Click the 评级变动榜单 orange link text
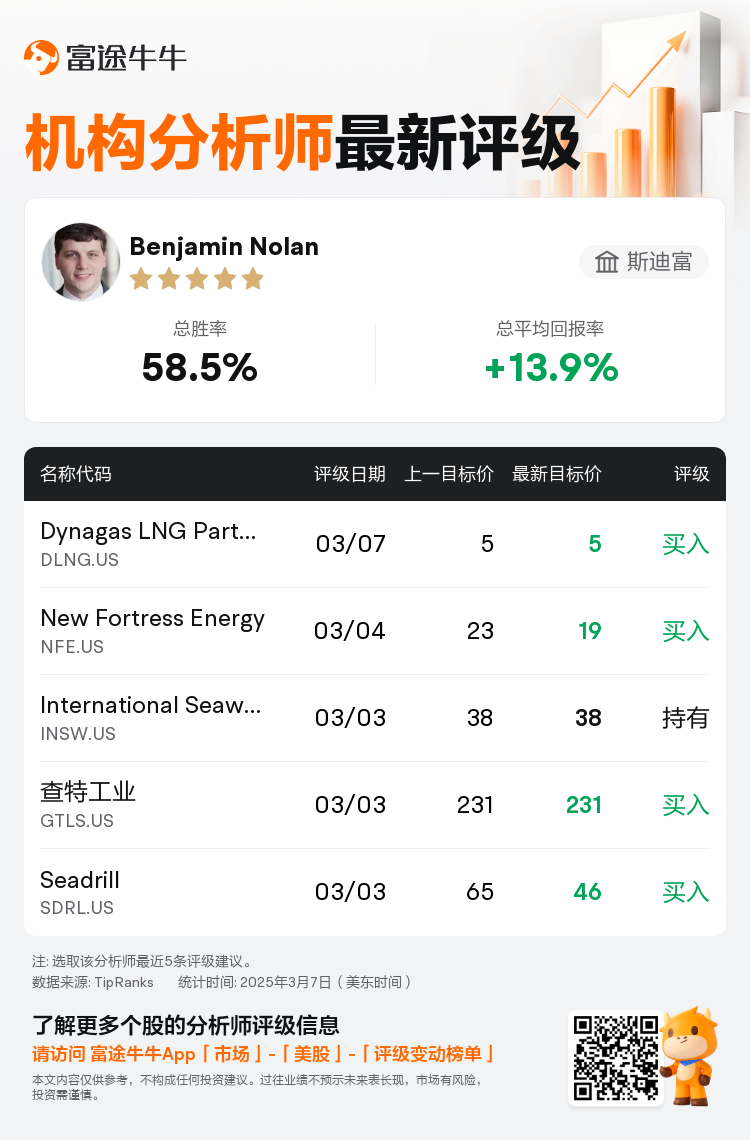 [x=427, y=1054]
